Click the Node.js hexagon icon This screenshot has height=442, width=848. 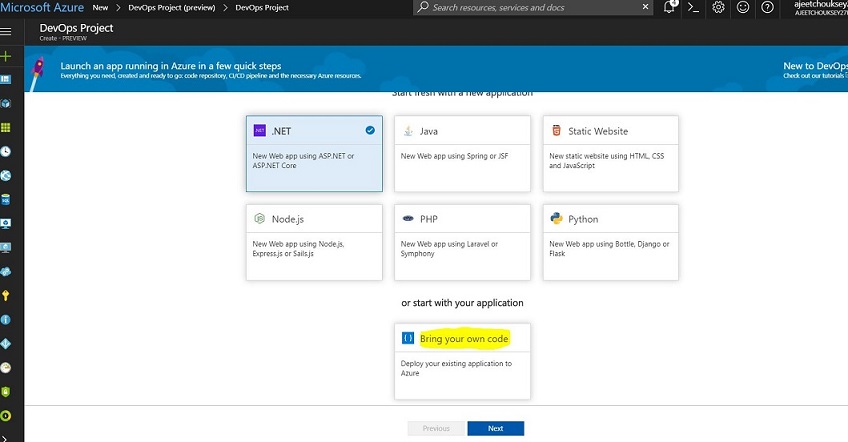pyautogui.click(x=260, y=219)
